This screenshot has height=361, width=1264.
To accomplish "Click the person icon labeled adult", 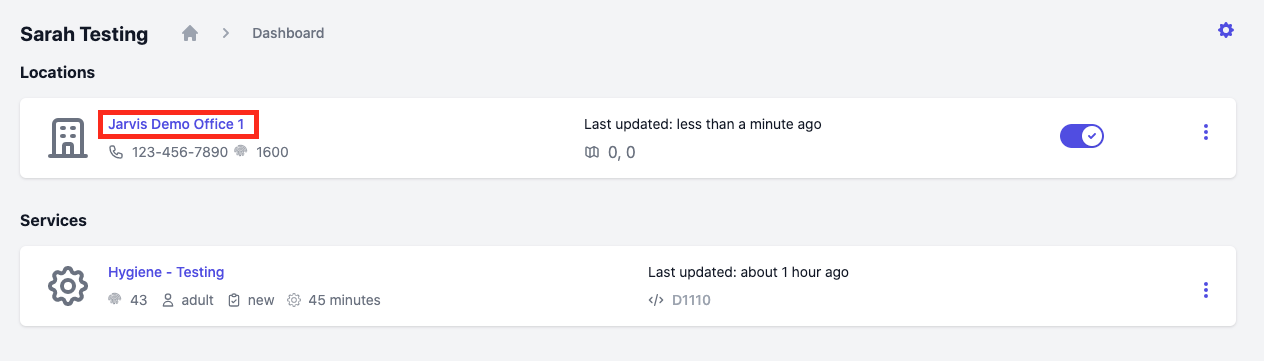I will [168, 300].
